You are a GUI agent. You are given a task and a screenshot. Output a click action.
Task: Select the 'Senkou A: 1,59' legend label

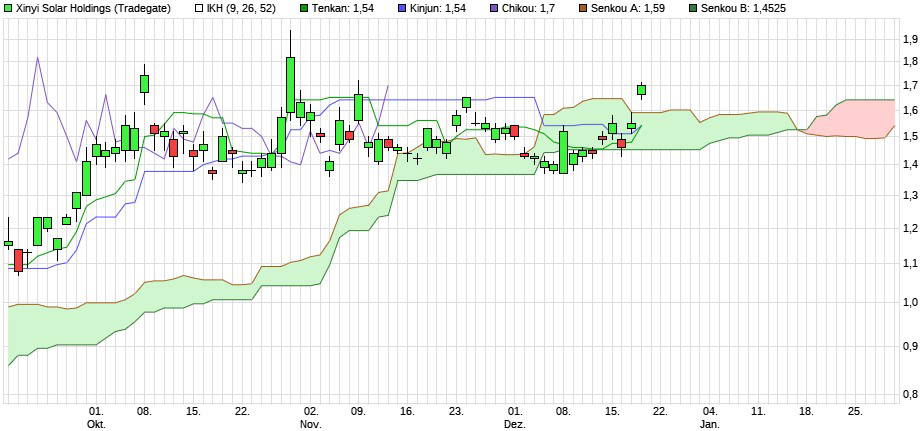tap(628, 8)
